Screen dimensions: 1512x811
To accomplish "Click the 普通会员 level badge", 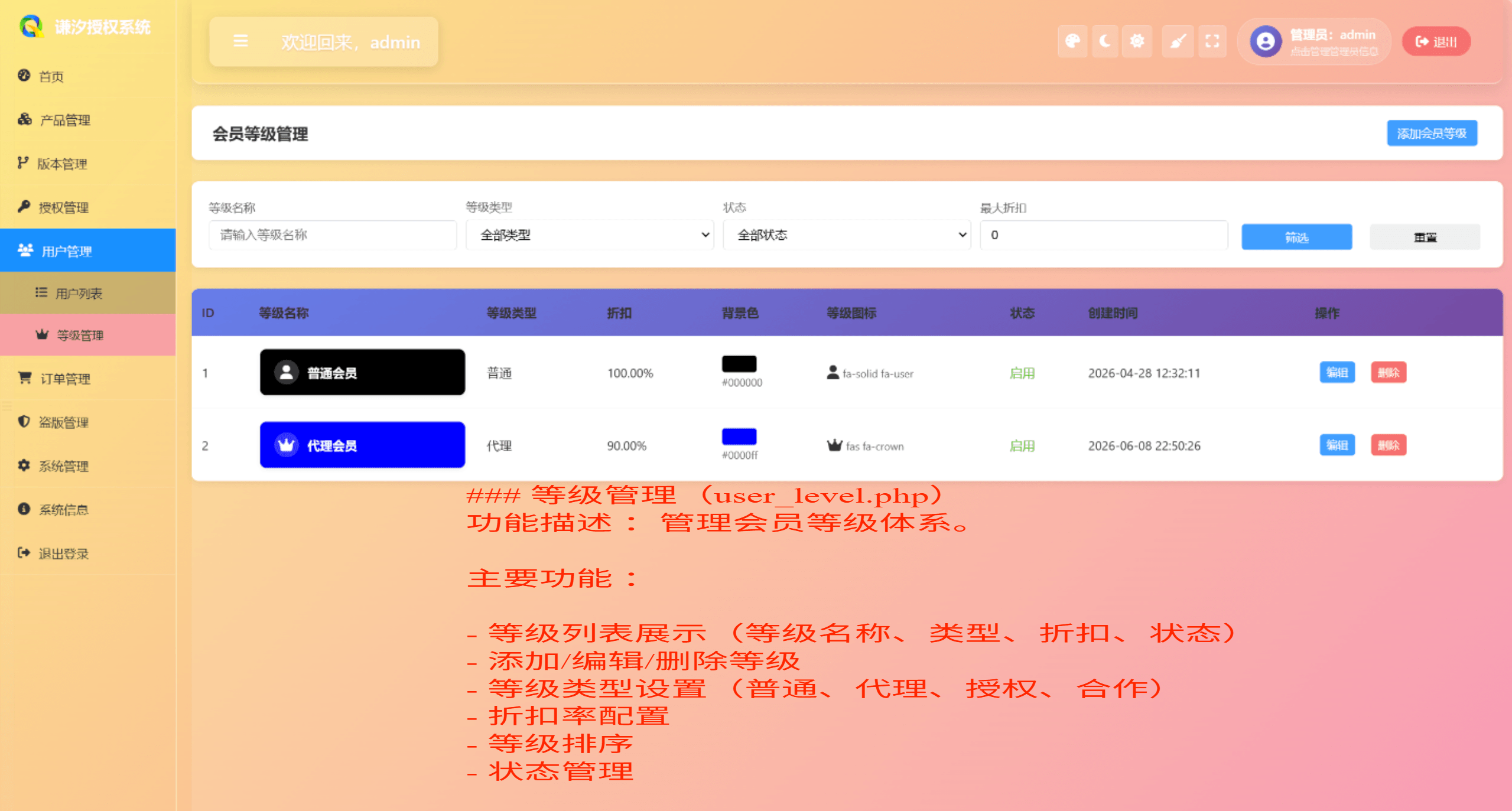I will click(x=362, y=372).
